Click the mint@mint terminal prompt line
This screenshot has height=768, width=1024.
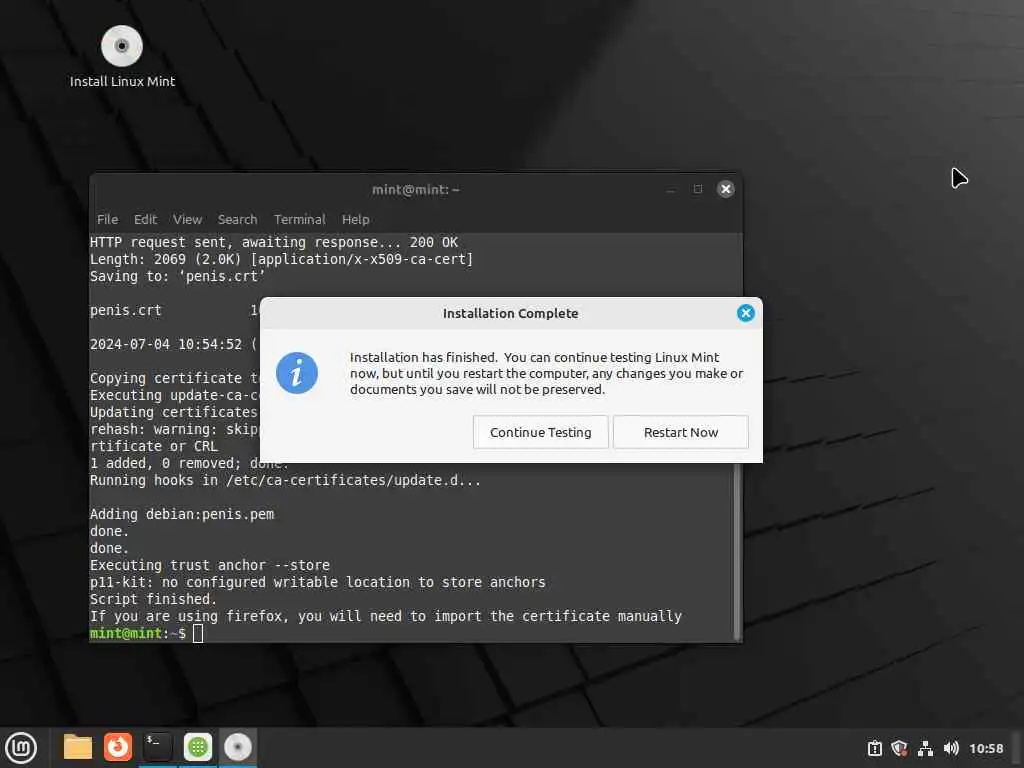point(147,633)
